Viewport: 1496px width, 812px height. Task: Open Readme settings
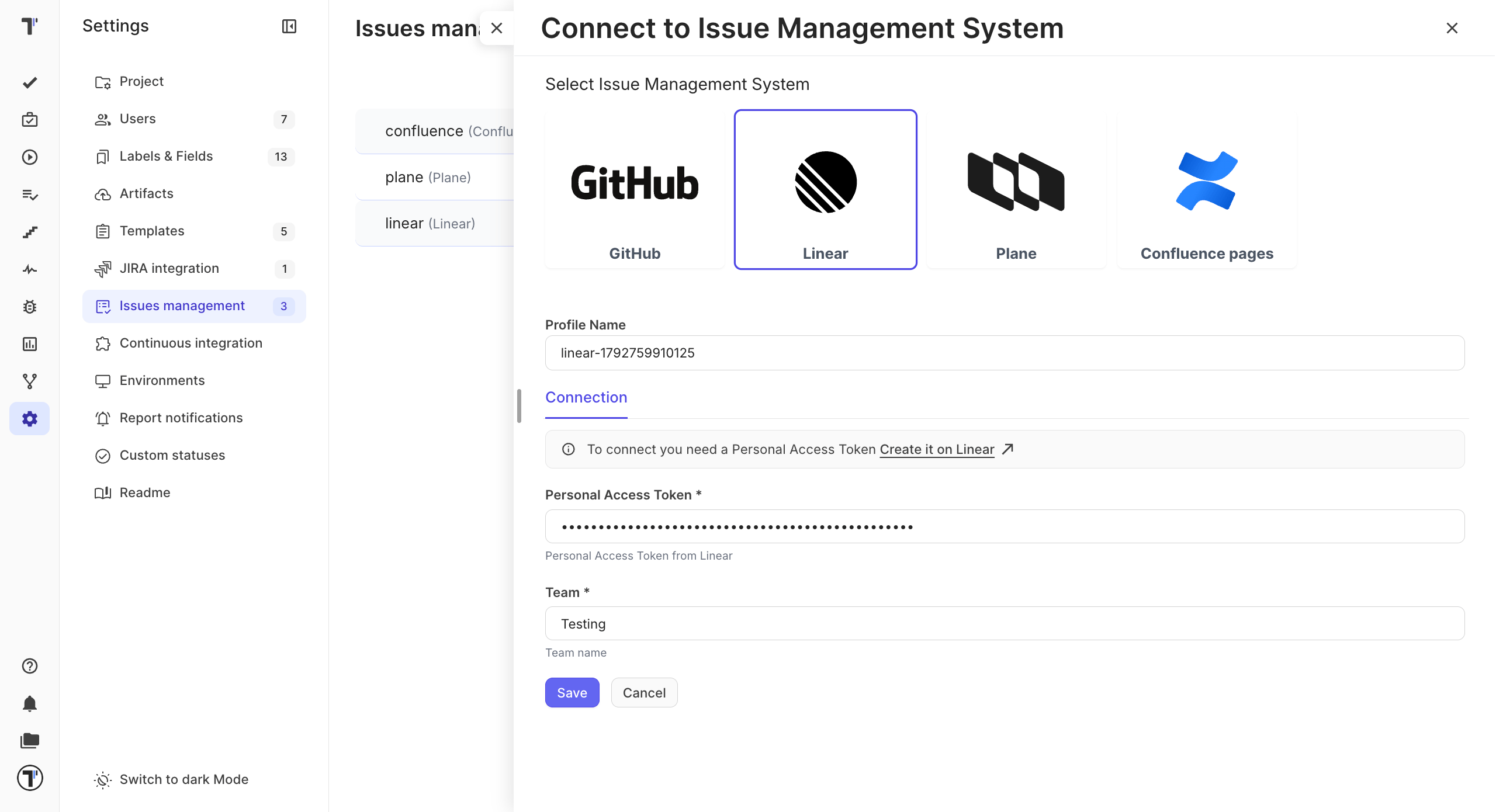194,493
